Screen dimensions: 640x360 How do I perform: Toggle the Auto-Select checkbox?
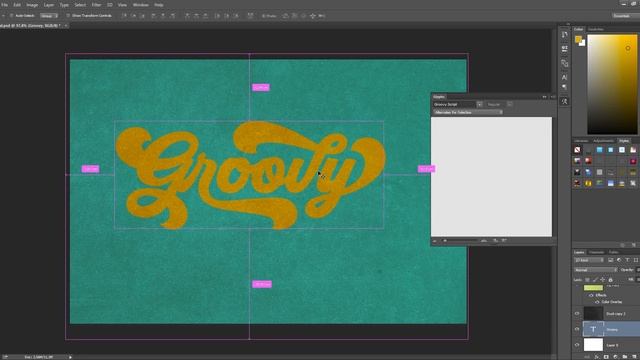coord(11,16)
